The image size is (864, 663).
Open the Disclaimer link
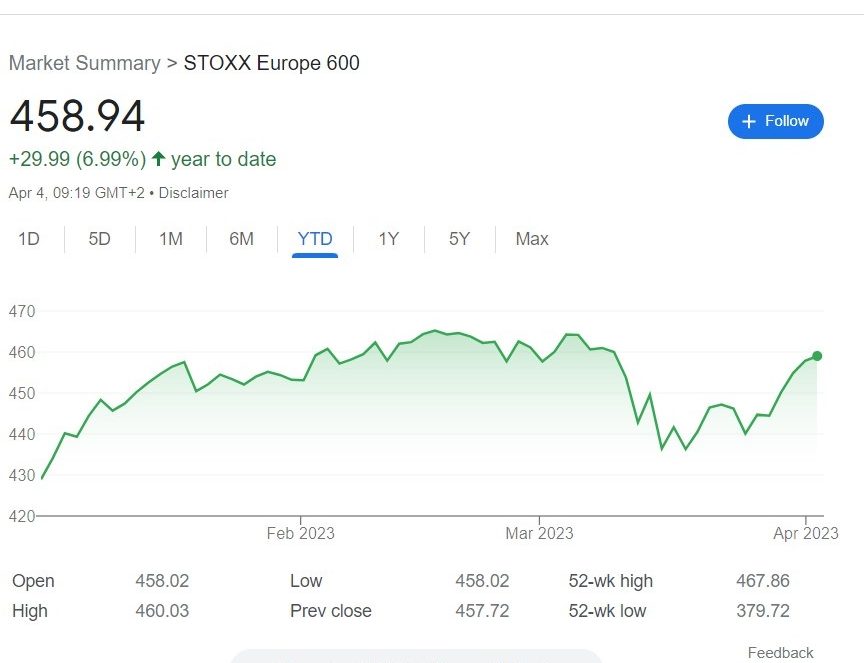pyautogui.click(x=193, y=193)
